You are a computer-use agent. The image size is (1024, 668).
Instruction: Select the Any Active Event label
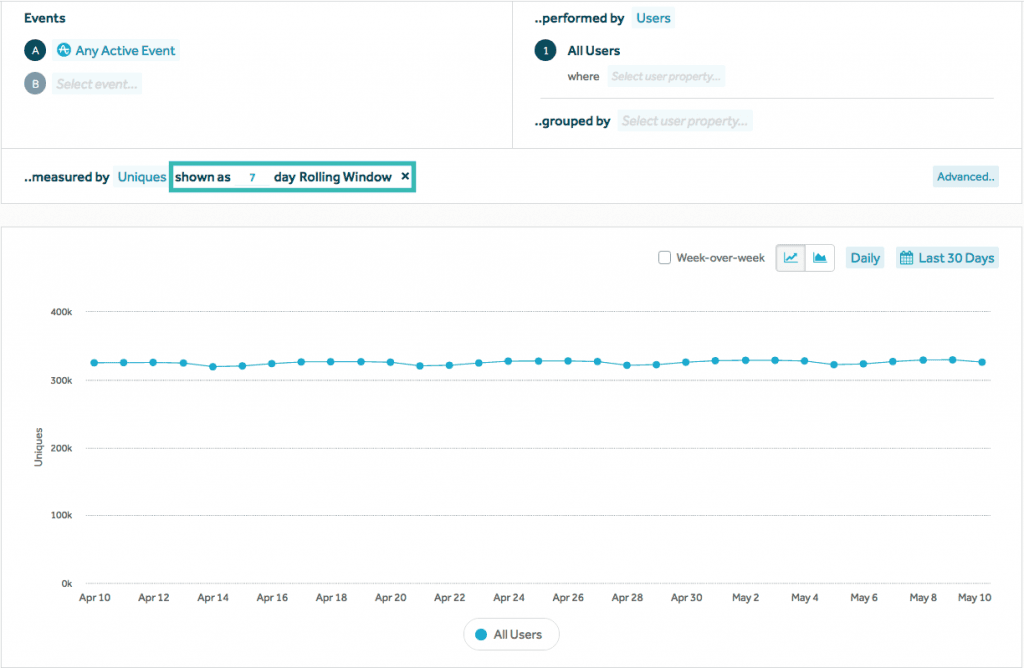(x=125, y=51)
